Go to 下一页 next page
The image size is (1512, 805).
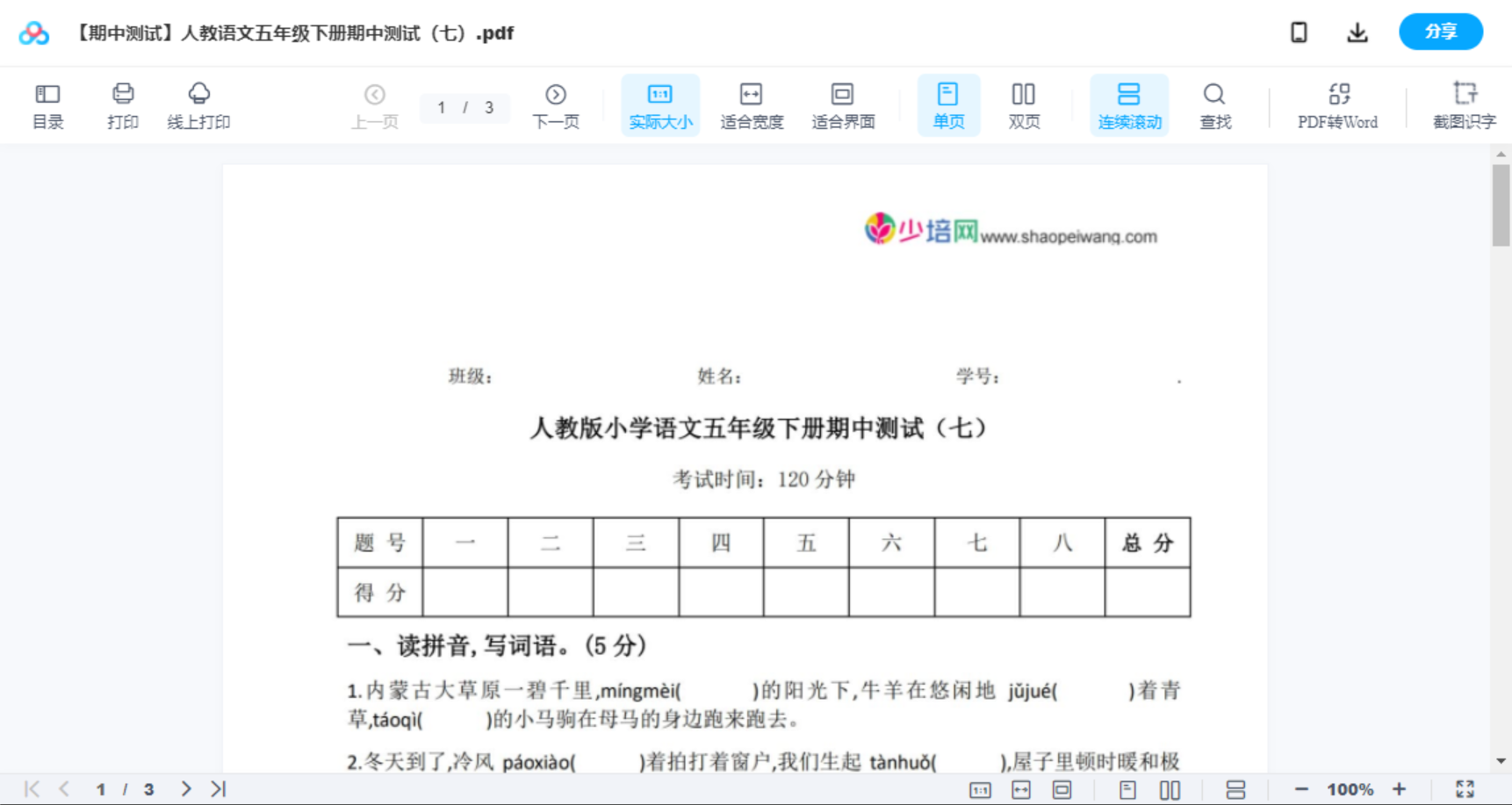(x=556, y=104)
